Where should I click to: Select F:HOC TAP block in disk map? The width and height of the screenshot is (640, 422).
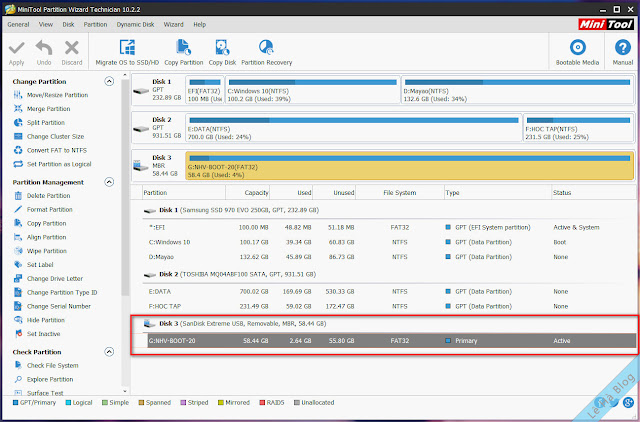click(578, 128)
